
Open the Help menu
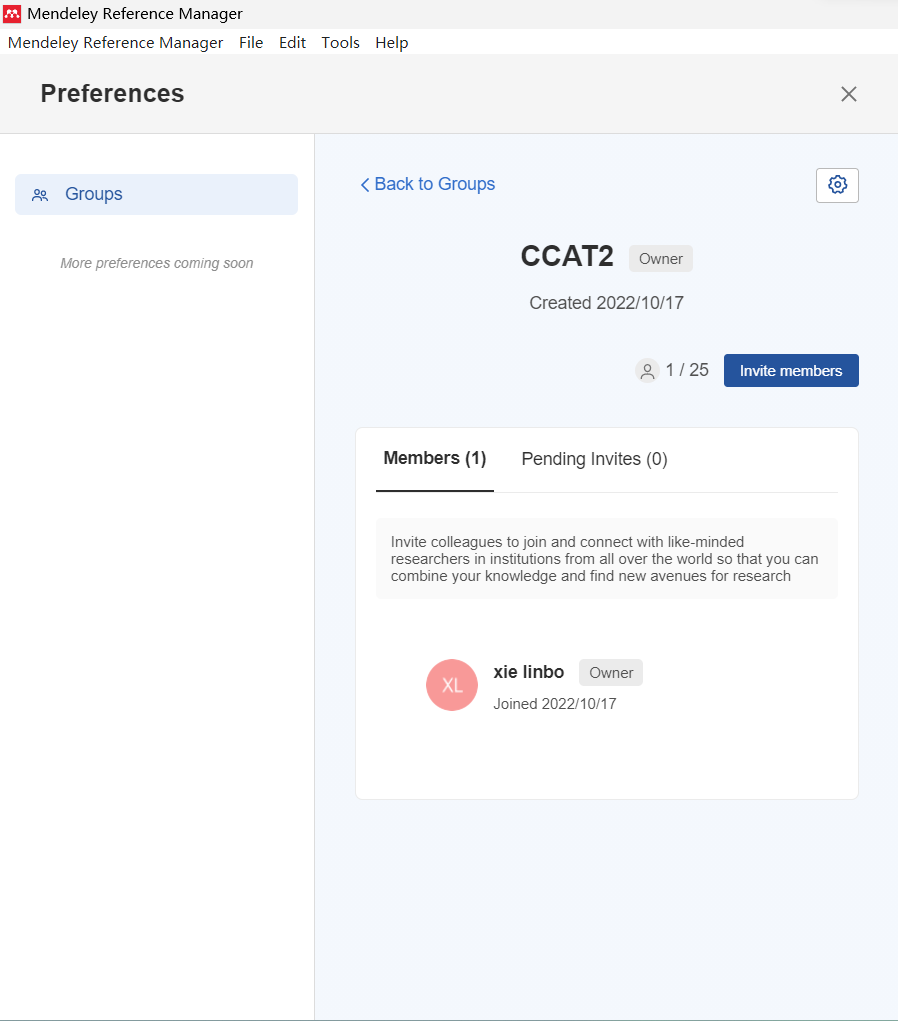tap(391, 43)
